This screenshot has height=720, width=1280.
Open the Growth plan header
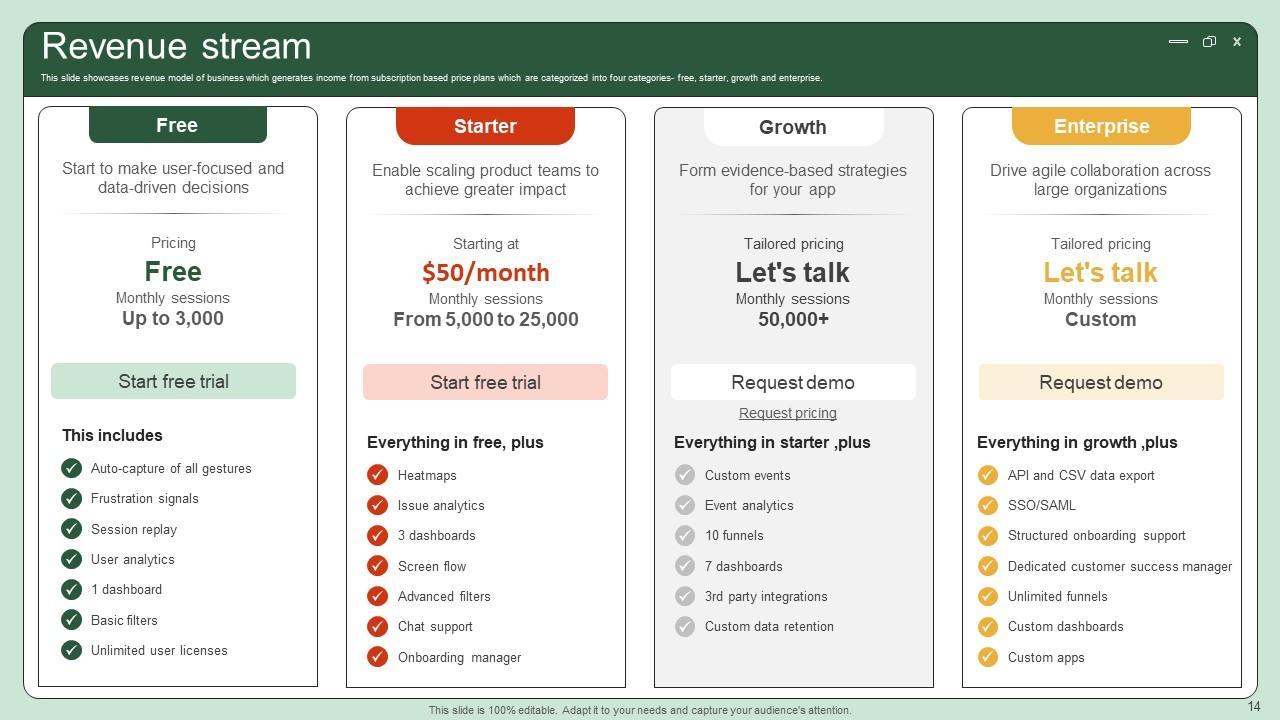793,127
